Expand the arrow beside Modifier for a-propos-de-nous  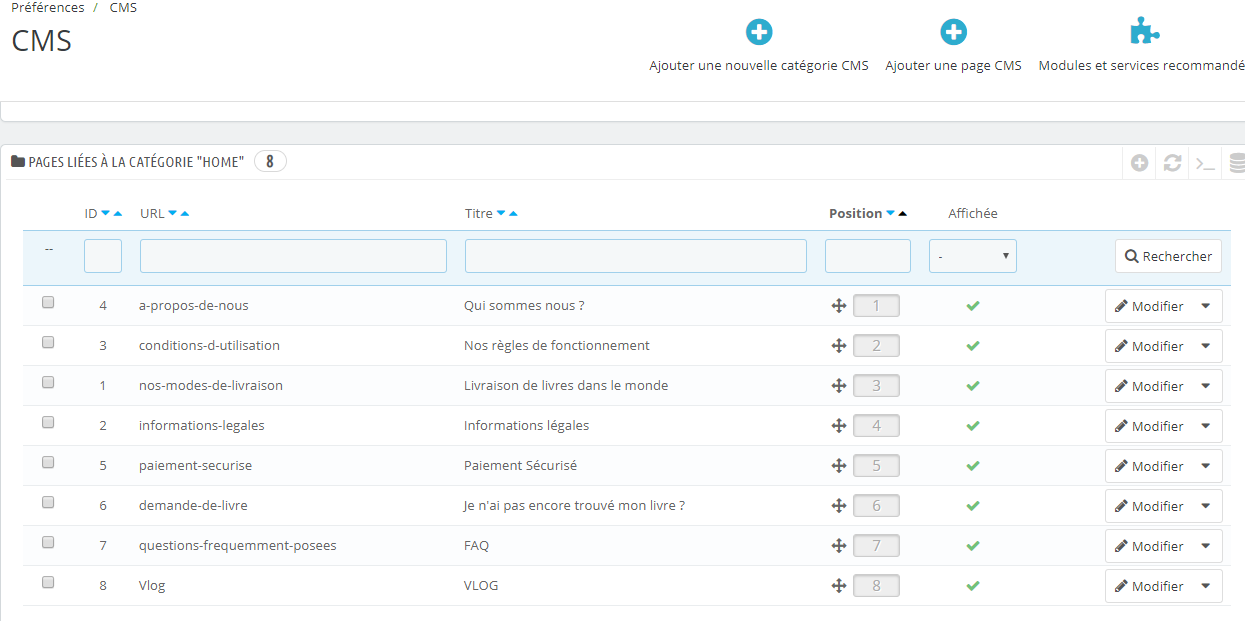1205,306
